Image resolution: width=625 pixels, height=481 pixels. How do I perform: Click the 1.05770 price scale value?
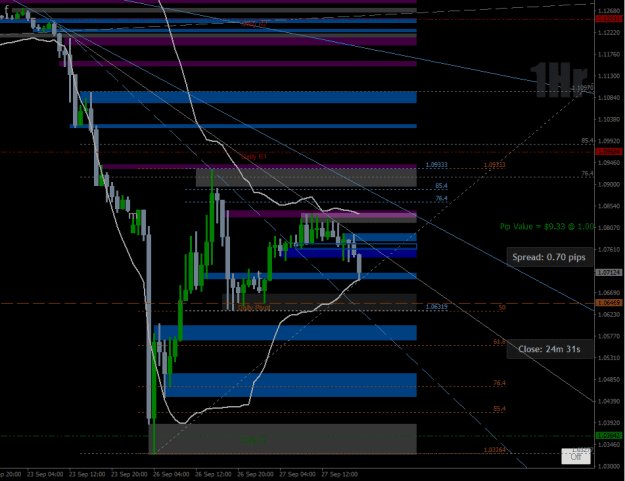coord(609,336)
